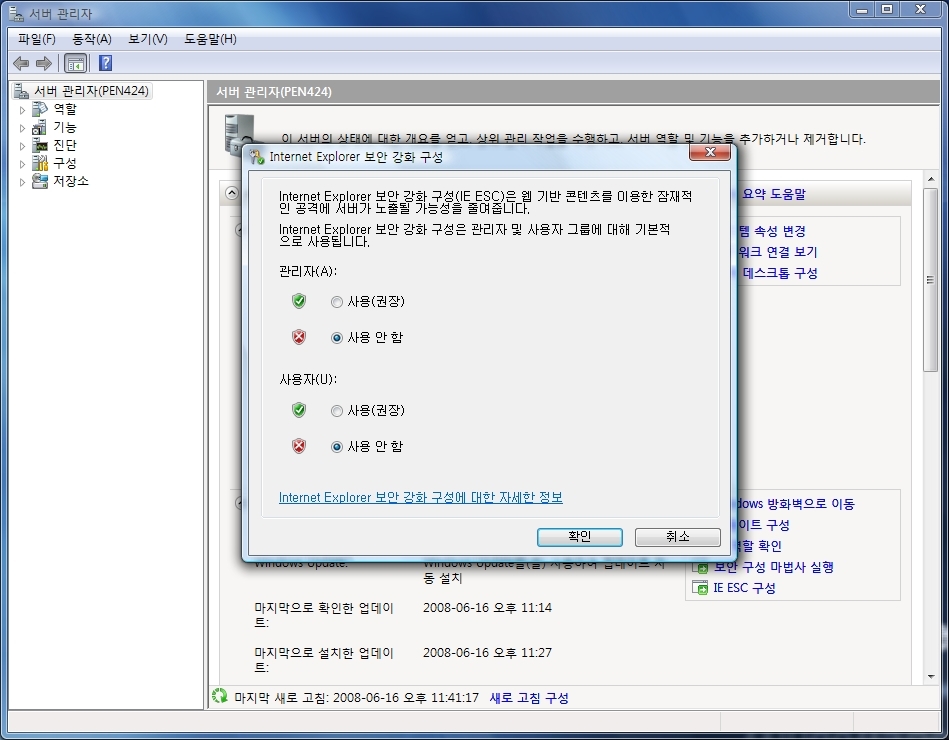Expand the 역할 tree node

pos(22,110)
